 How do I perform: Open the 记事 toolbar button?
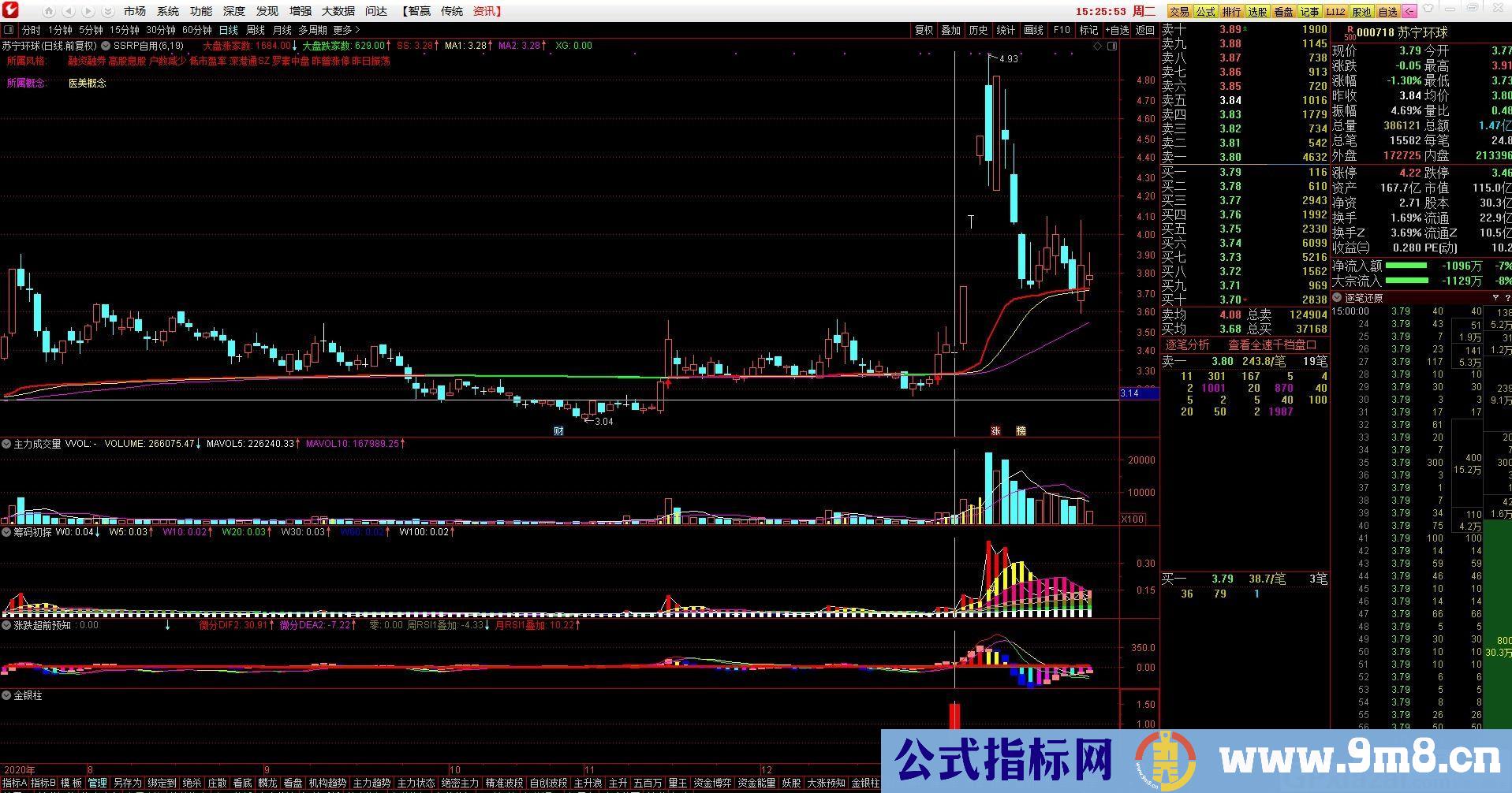pos(1309,11)
